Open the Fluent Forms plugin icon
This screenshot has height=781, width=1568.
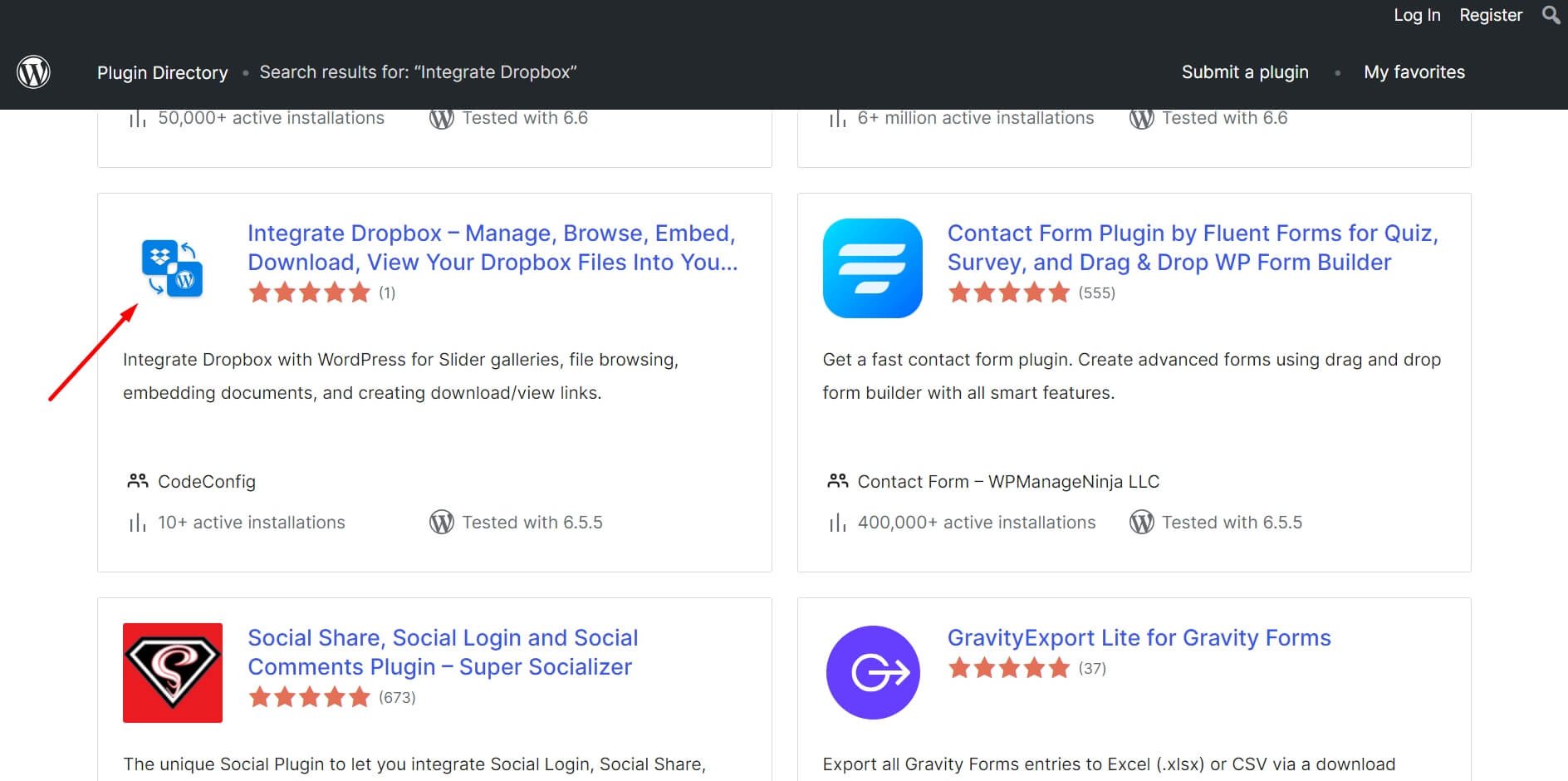tap(873, 268)
